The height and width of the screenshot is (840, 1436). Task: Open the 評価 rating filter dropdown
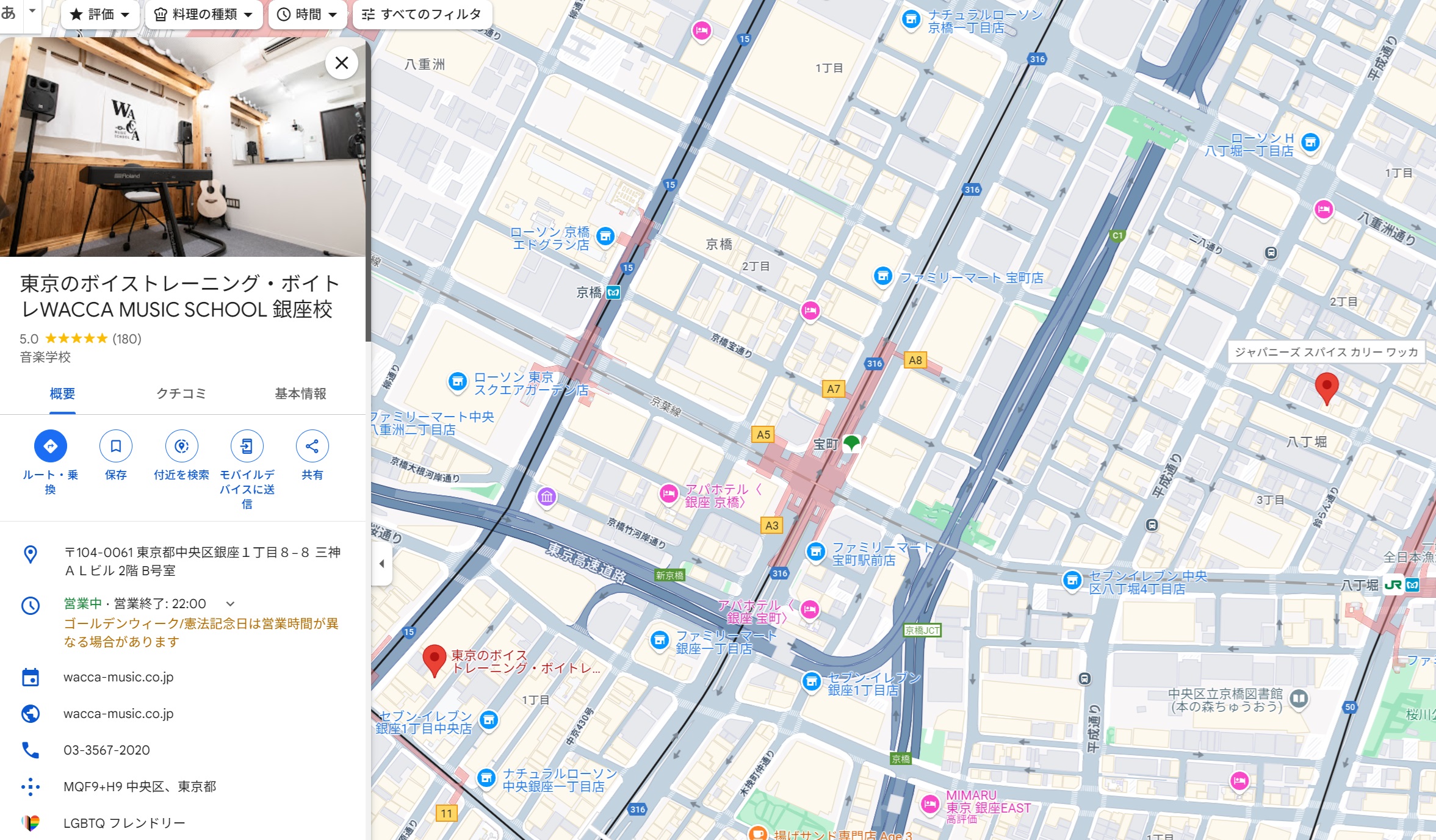pos(100,14)
